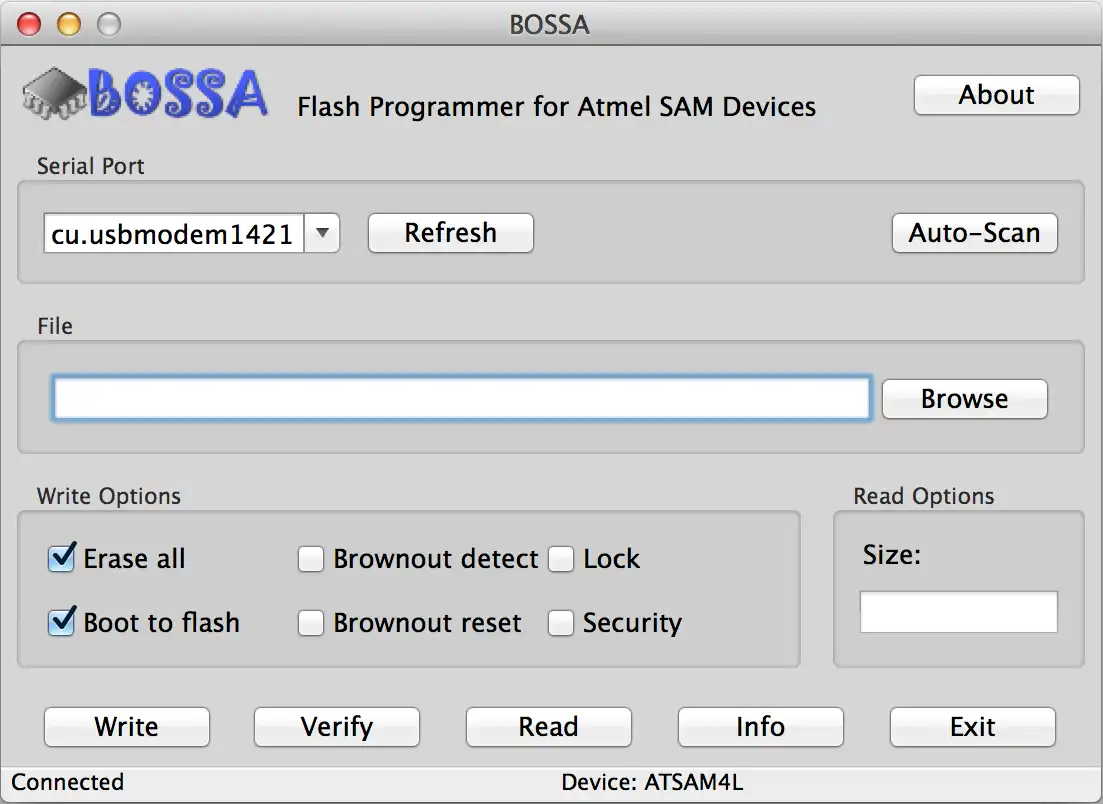Viewport: 1103px width, 804px height.
Task: Click the Serial Port group label
Action: 90,166
